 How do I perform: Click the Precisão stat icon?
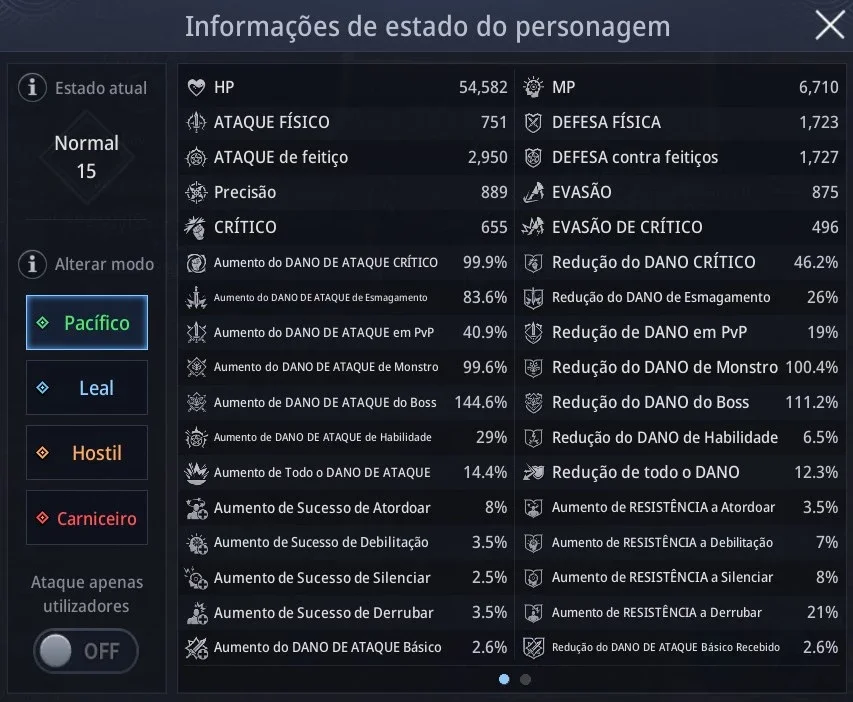click(196, 192)
